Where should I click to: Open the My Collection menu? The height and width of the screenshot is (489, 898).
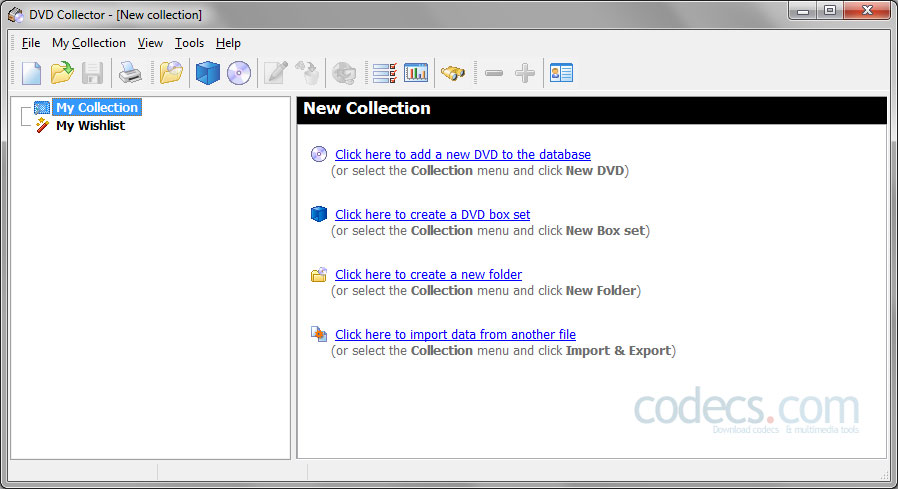point(89,43)
